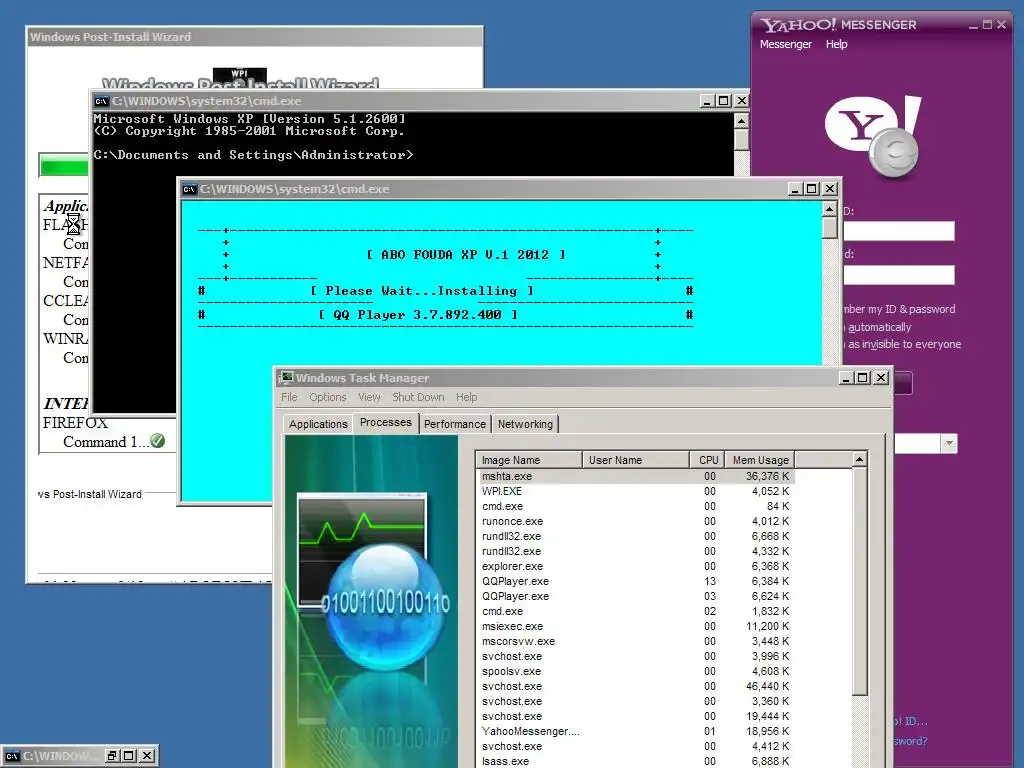This screenshot has width=1024, height=768.
Task: Open the Options menu in Task Manager
Action: tap(328, 397)
